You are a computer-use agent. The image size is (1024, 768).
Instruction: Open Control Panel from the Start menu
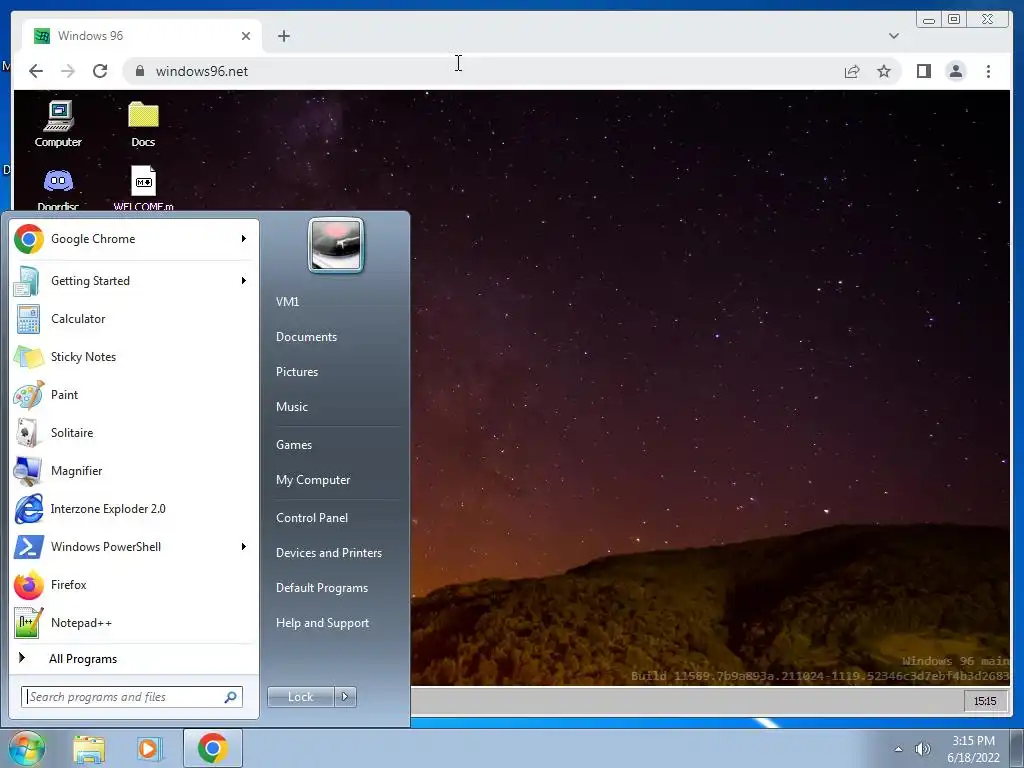(x=312, y=518)
